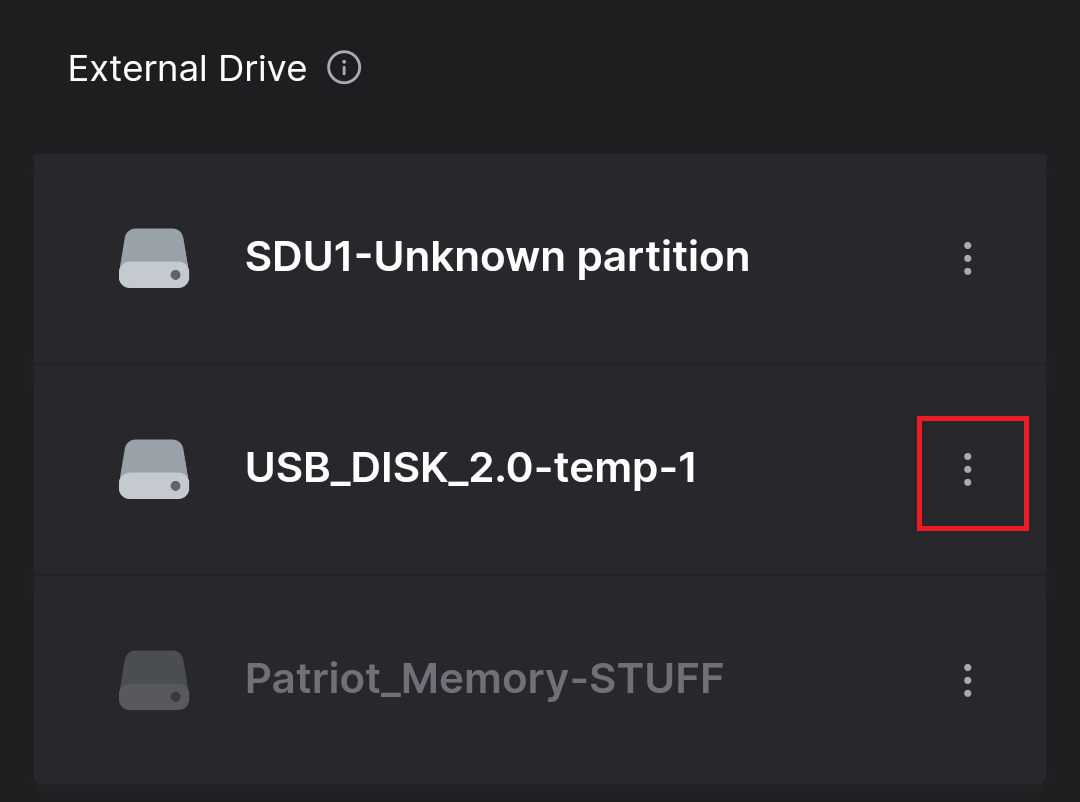
Task: Select the SDU1-Unknown partition drive name
Action: pyautogui.click(x=497, y=258)
